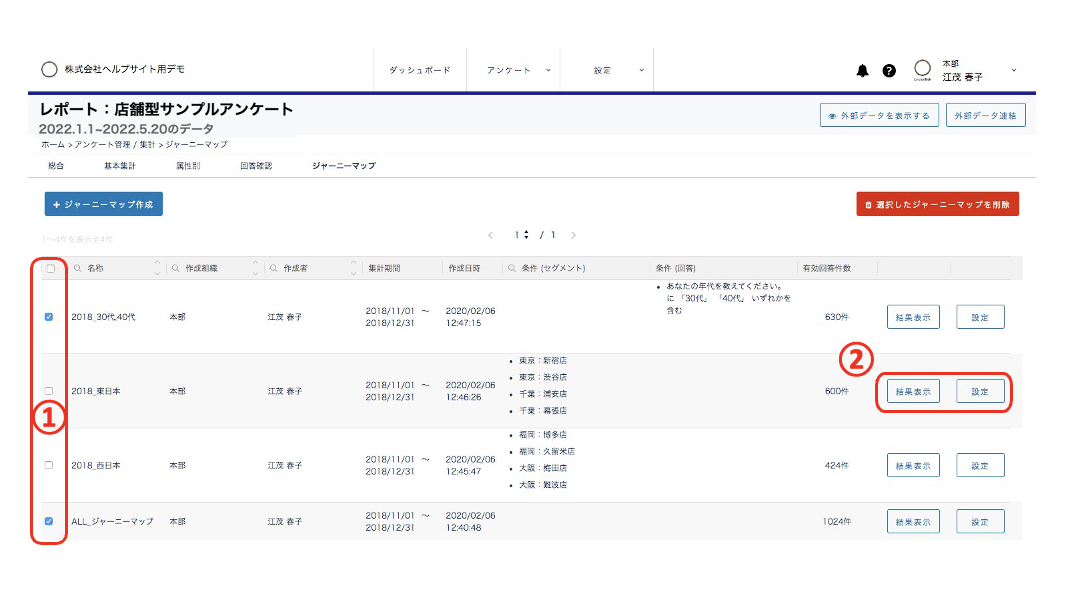Click the name 2018_30代40代
The width and height of the screenshot is (1068, 616).
pos(104,317)
